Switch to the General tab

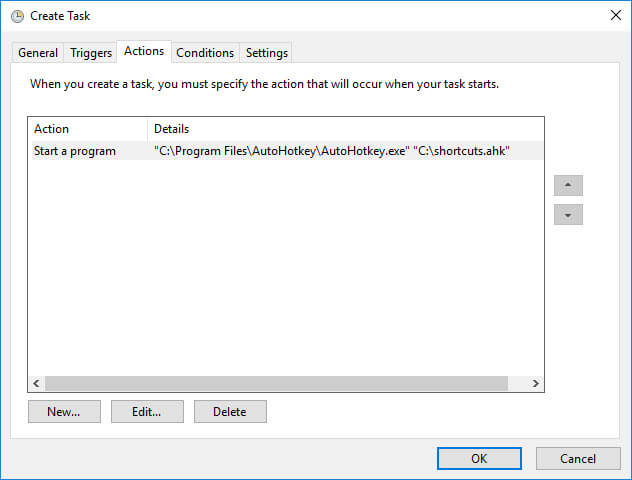pos(38,53)
